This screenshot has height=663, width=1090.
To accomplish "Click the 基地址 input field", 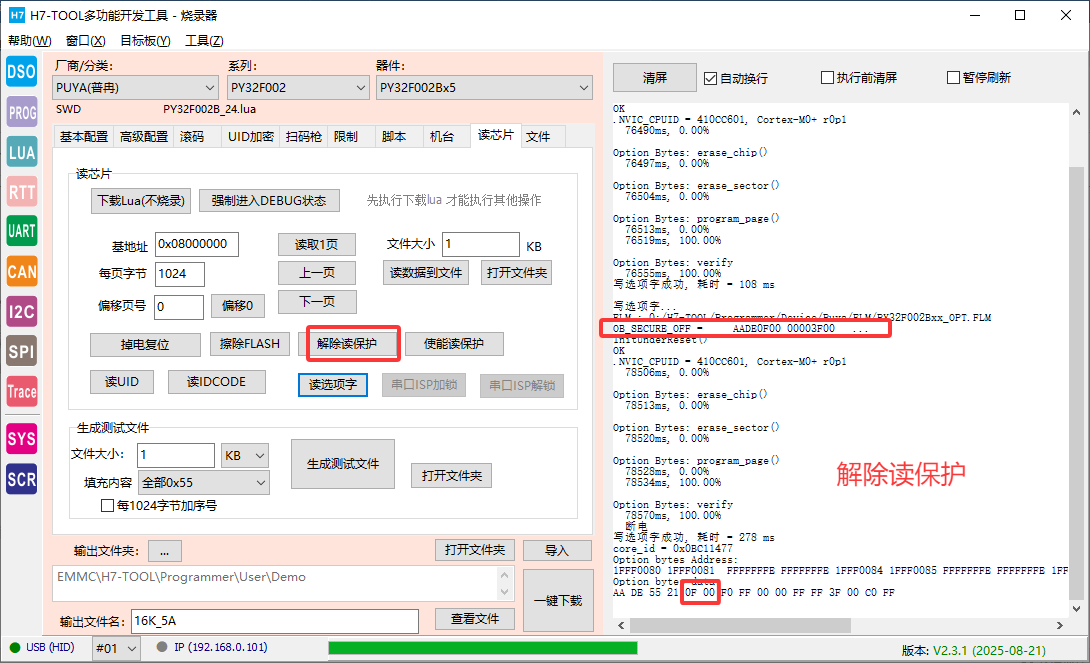I will [196, 244].
